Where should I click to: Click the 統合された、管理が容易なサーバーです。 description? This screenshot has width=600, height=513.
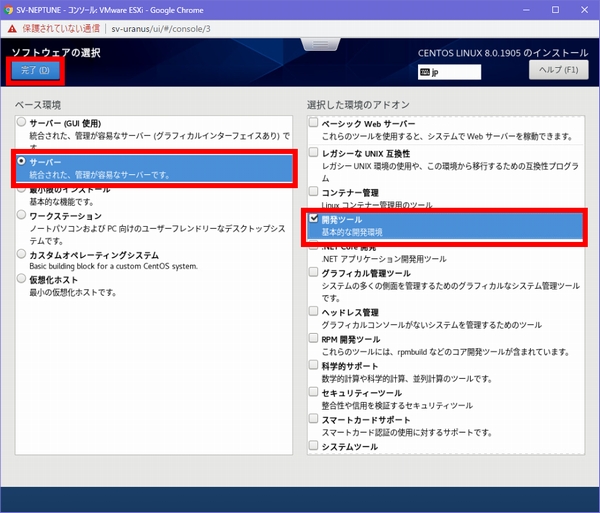[100, 175]
